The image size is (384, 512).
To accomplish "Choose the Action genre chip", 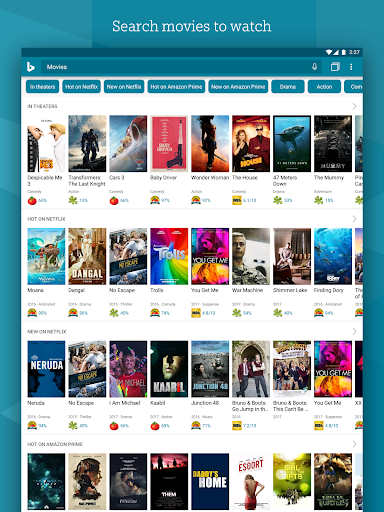I will (324, 87).
